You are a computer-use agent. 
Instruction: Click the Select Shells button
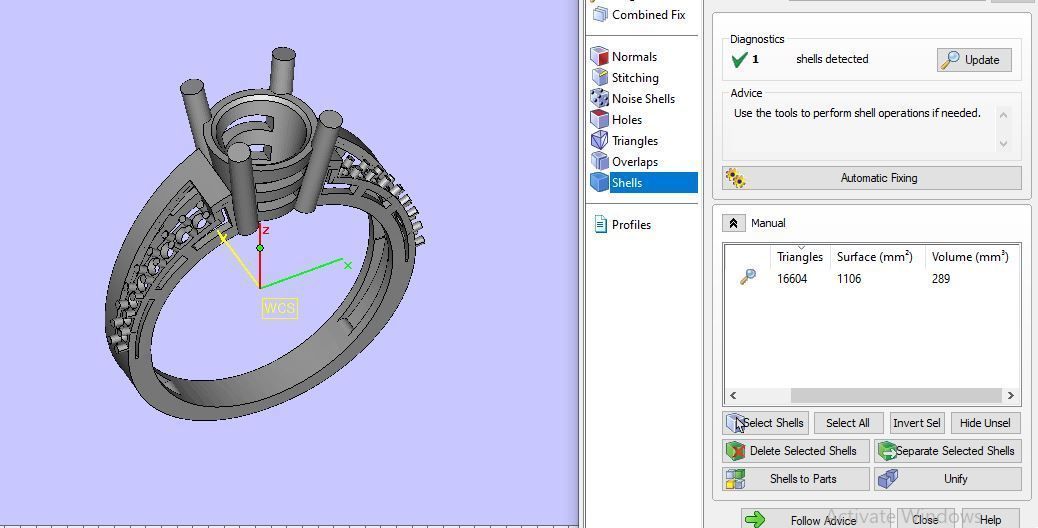pyautogui.click(x=765, y=423)
